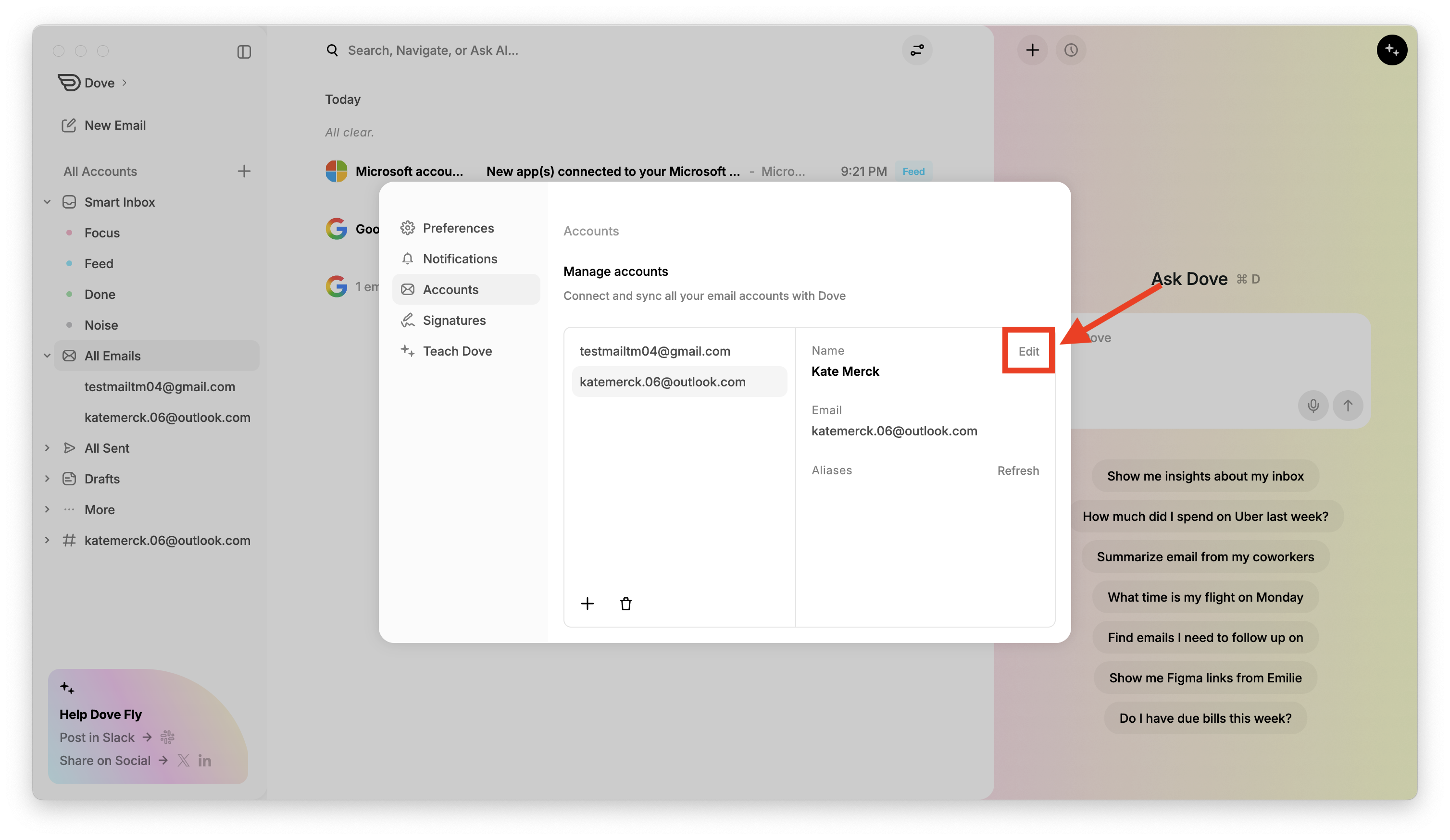Image resolution: width=1450 pixels, height=840 pixels.
Task: Select testmailtm04@gmail.com in accounts list
Action: point(655,351)
